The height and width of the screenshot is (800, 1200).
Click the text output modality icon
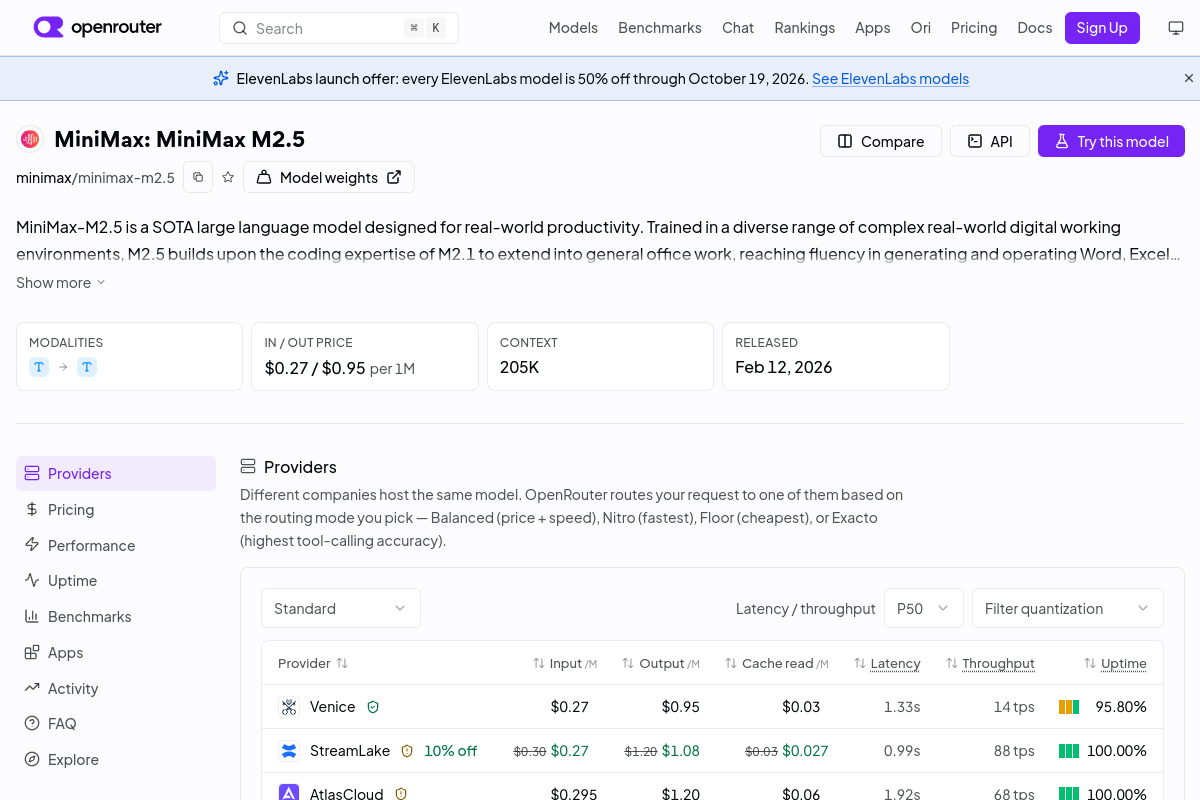click(x=87, y=367)
